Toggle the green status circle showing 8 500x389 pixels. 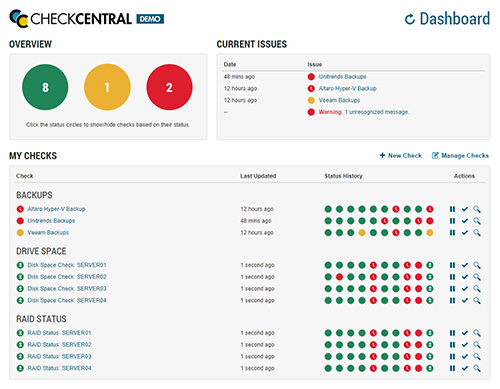click(x=45, y=87)
